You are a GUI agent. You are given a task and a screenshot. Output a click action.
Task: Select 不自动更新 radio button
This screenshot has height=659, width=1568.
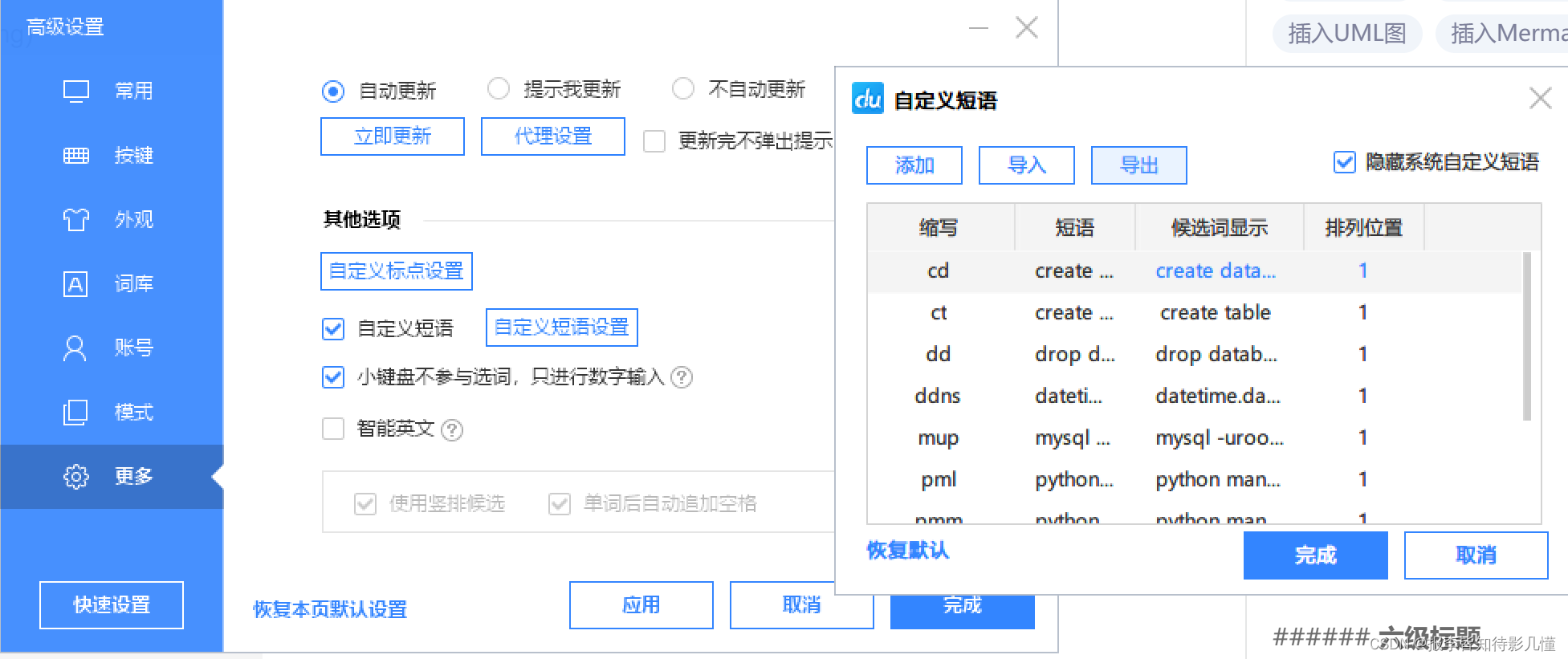[x=683, y=89]
